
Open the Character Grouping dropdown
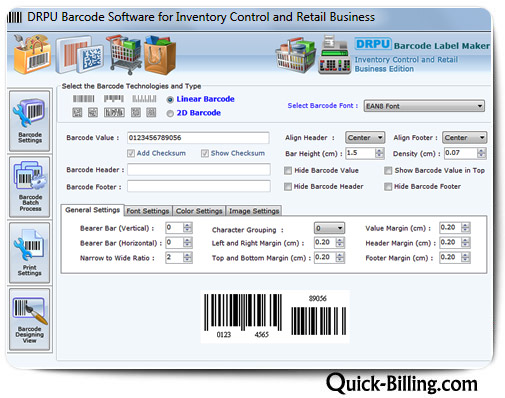click(x=329, y=228)
